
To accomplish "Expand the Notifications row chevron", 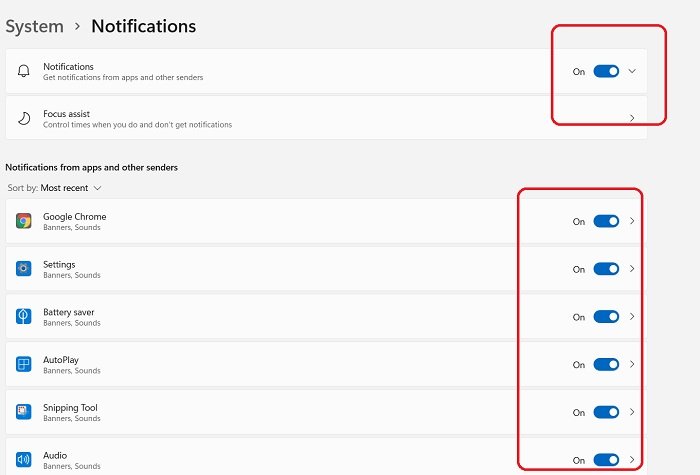I will (632, 71).
